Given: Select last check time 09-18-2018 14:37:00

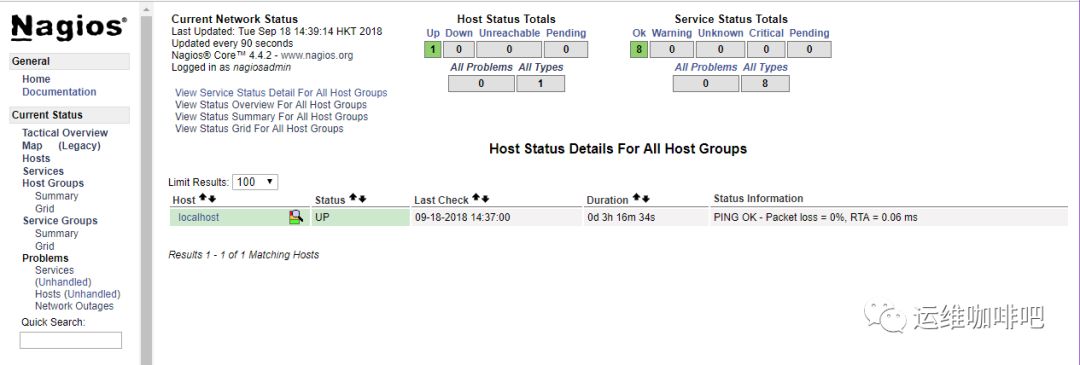Looking at the screenshot, I should click(462, 218).
